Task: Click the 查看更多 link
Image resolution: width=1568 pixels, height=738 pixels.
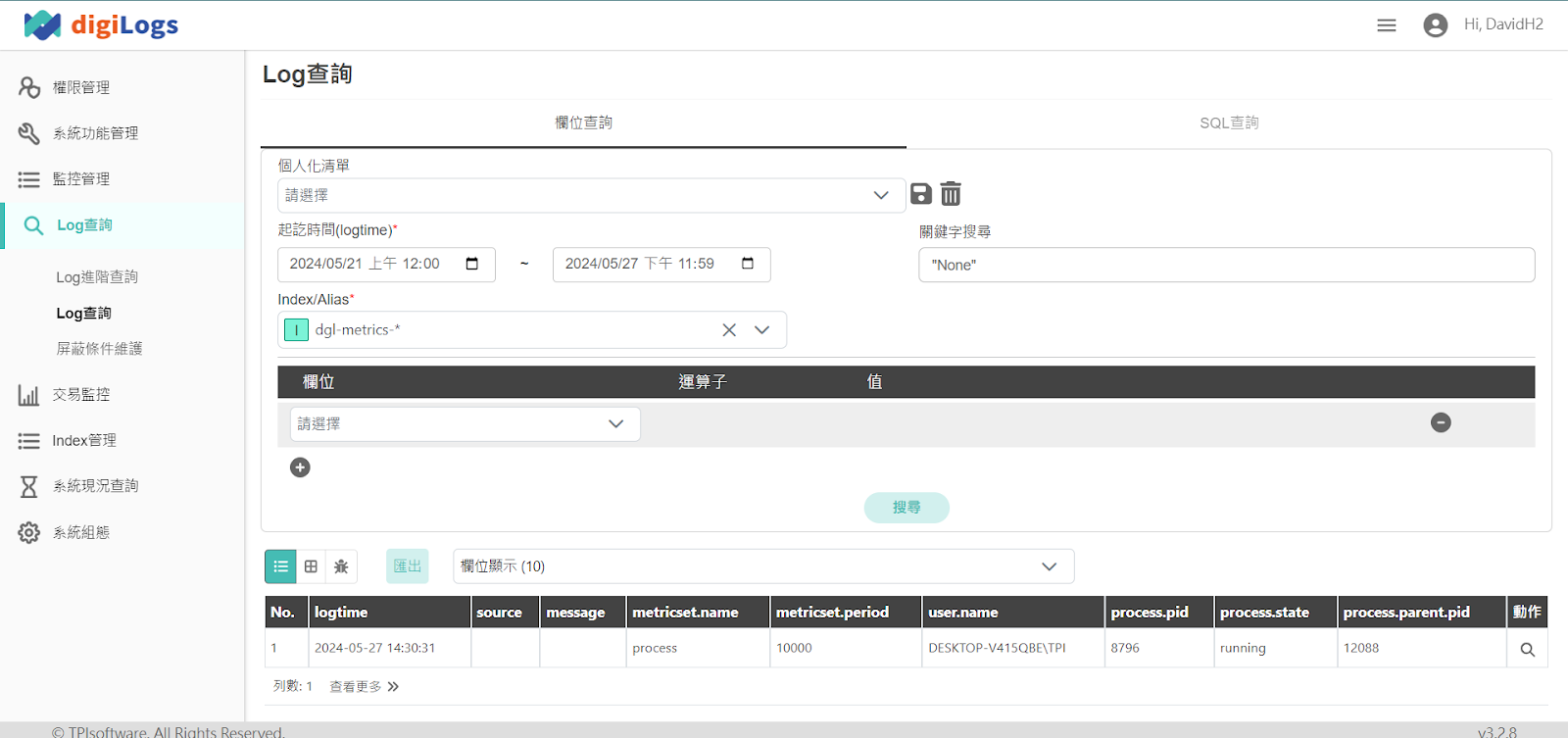Action: click(356, 687)
